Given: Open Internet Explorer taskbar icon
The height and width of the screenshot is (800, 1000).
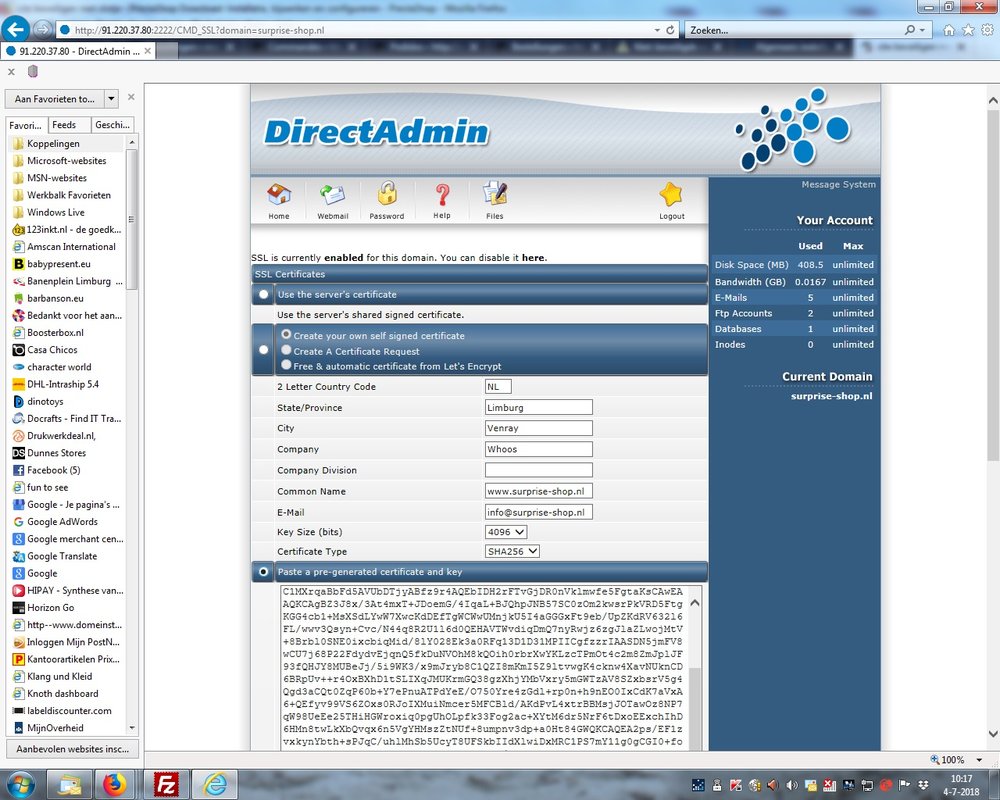Looking at the screenshot, I should 215,785.
